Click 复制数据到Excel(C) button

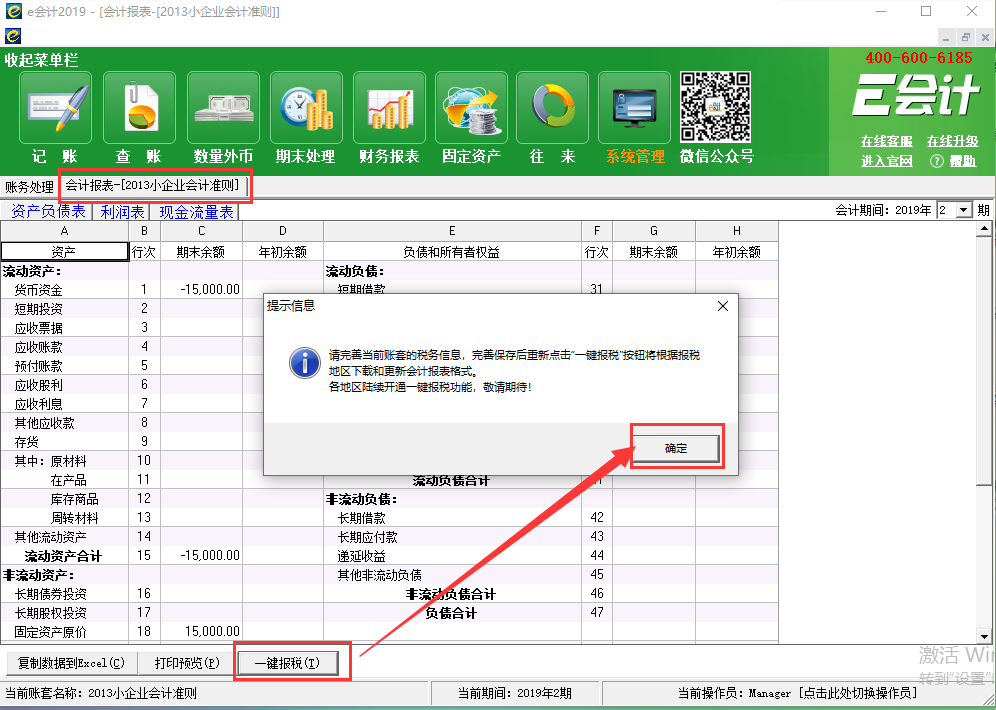pyautogui.click(x=71, y=663)
